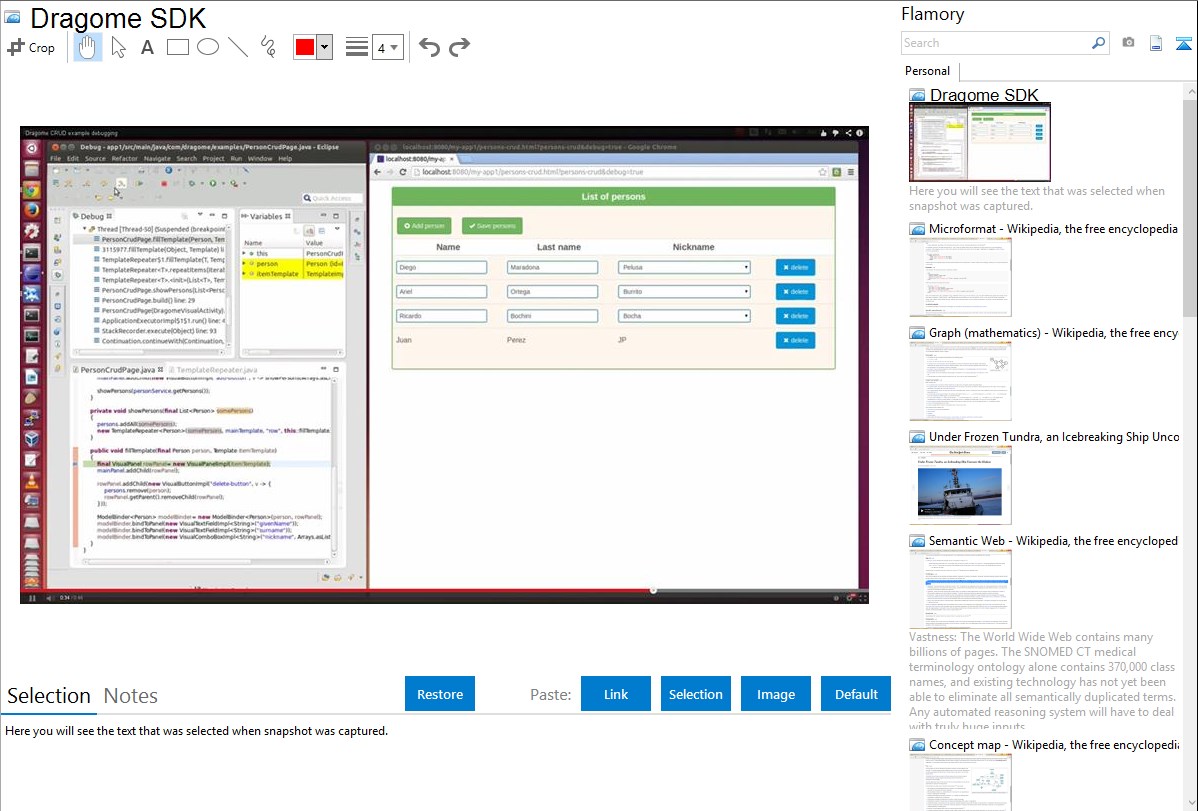This screenshot has width=1198, height=811.
Task: Open Concept map snapshot thumbnail
Action: tap(960, 782)
